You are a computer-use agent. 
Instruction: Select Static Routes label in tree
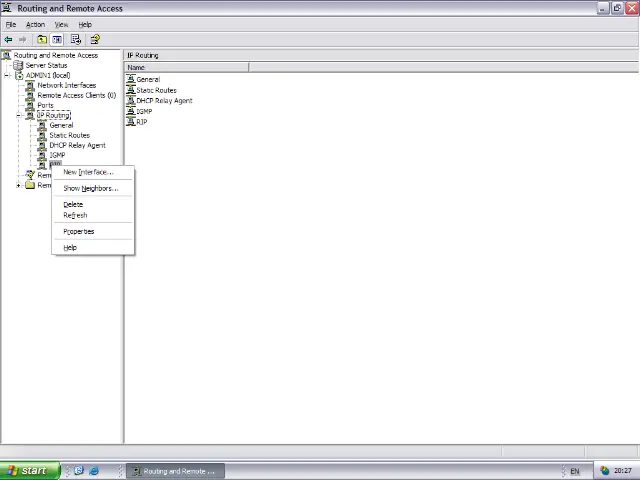pyautogui.click(x=69, y=135)
